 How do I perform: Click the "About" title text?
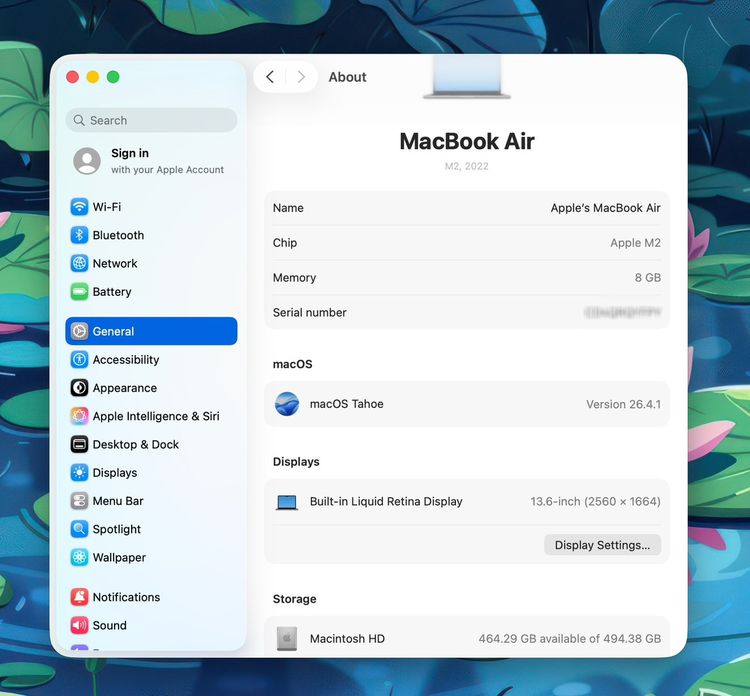[347, 77]
